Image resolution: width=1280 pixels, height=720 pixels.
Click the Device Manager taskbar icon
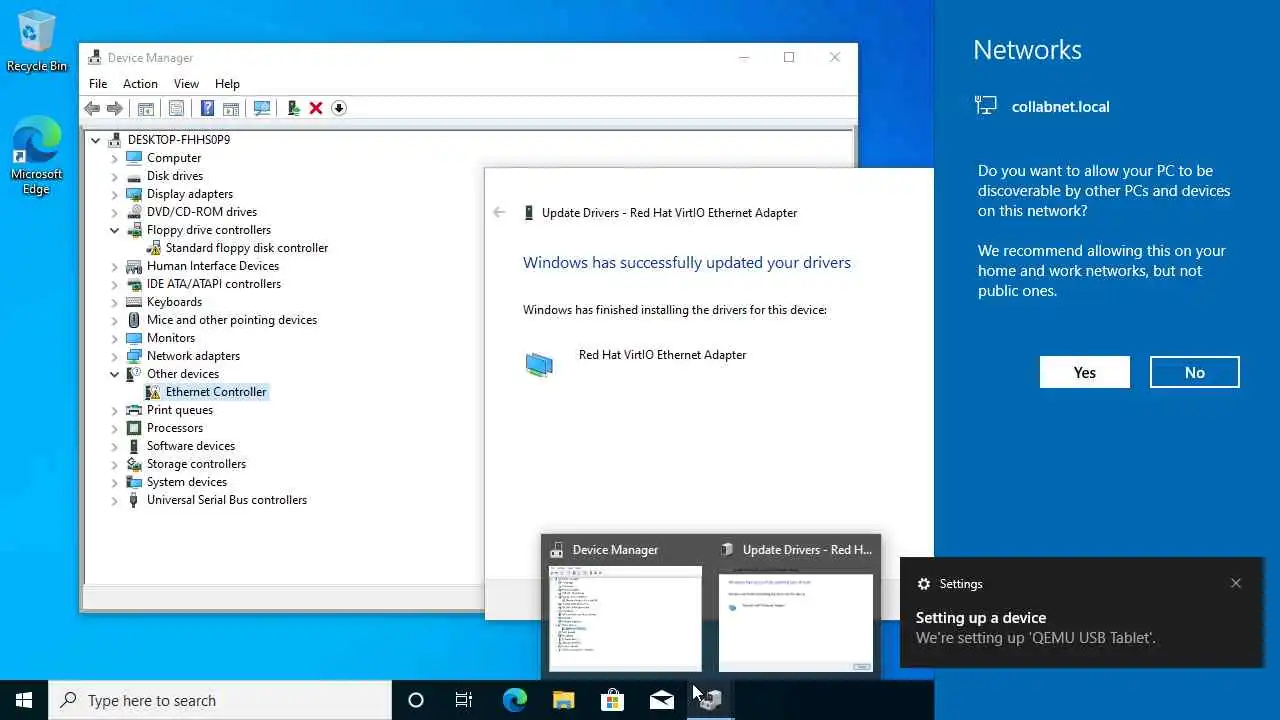tap(710, 701)
